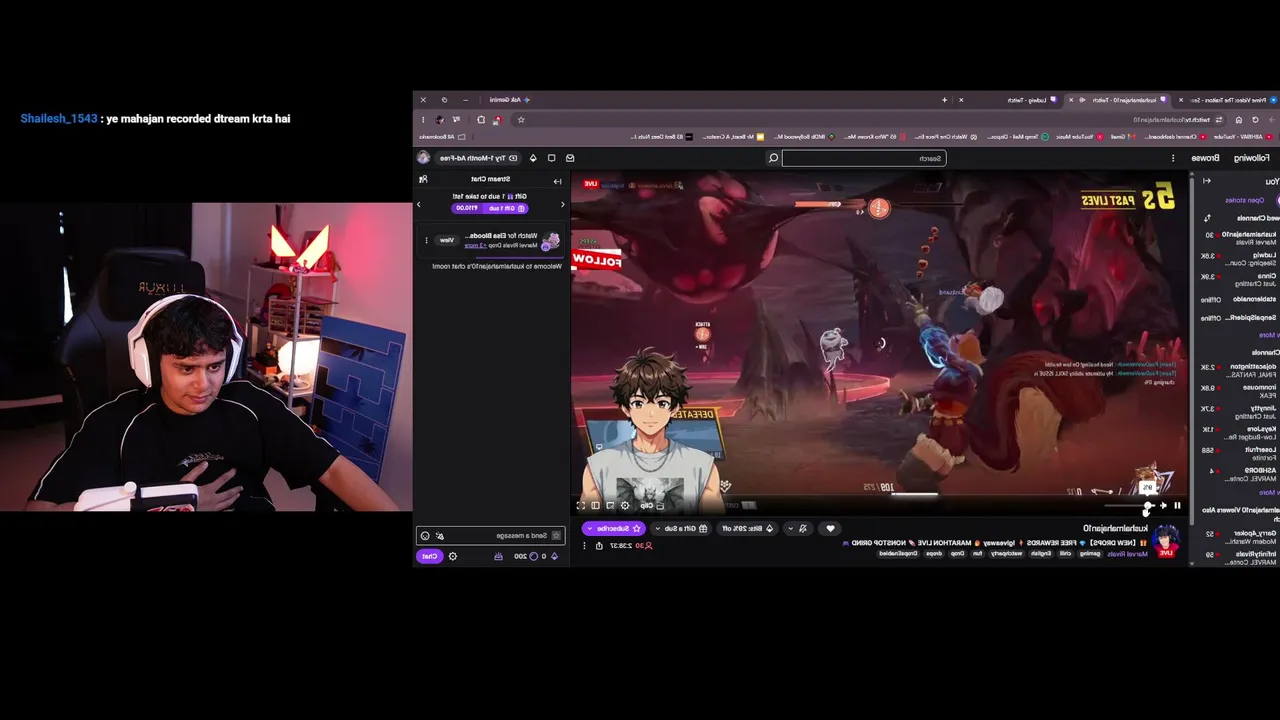Open more options dots under the stream
The height and width of the screenshot is (720, 1280).
(x=585, y=545)
